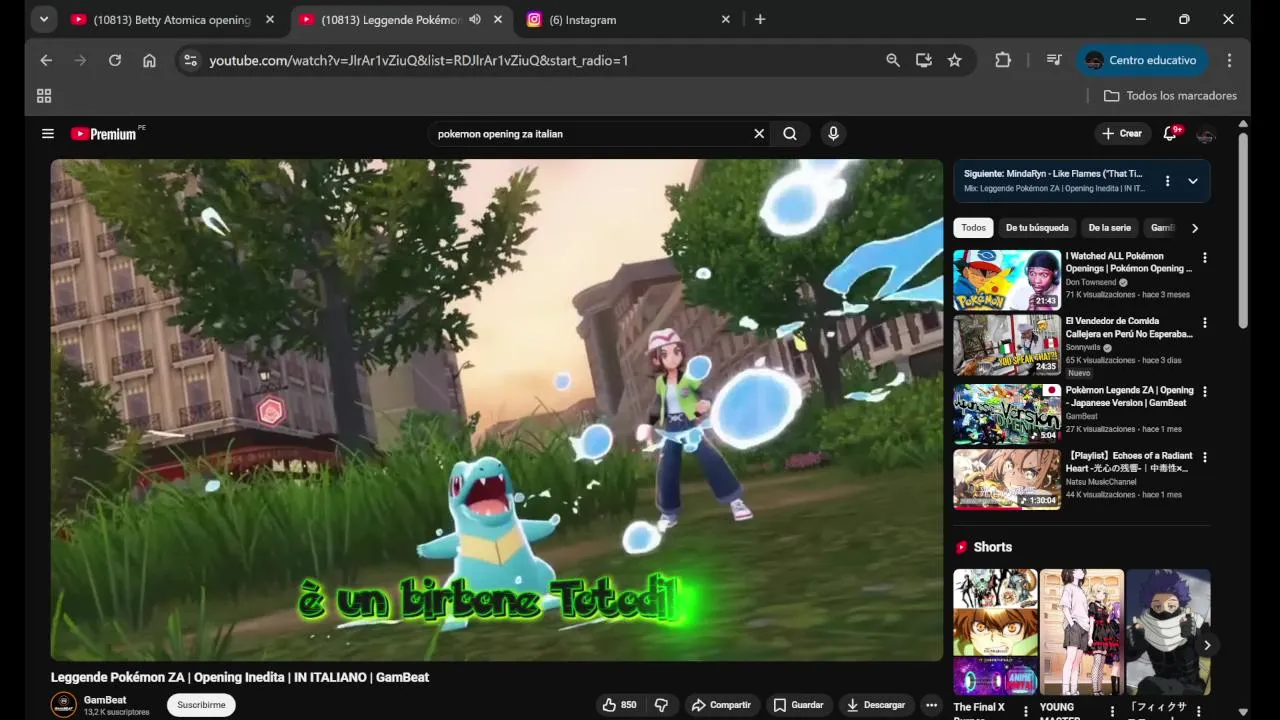Open Centro educativo profile menu

click(1141, 60)
